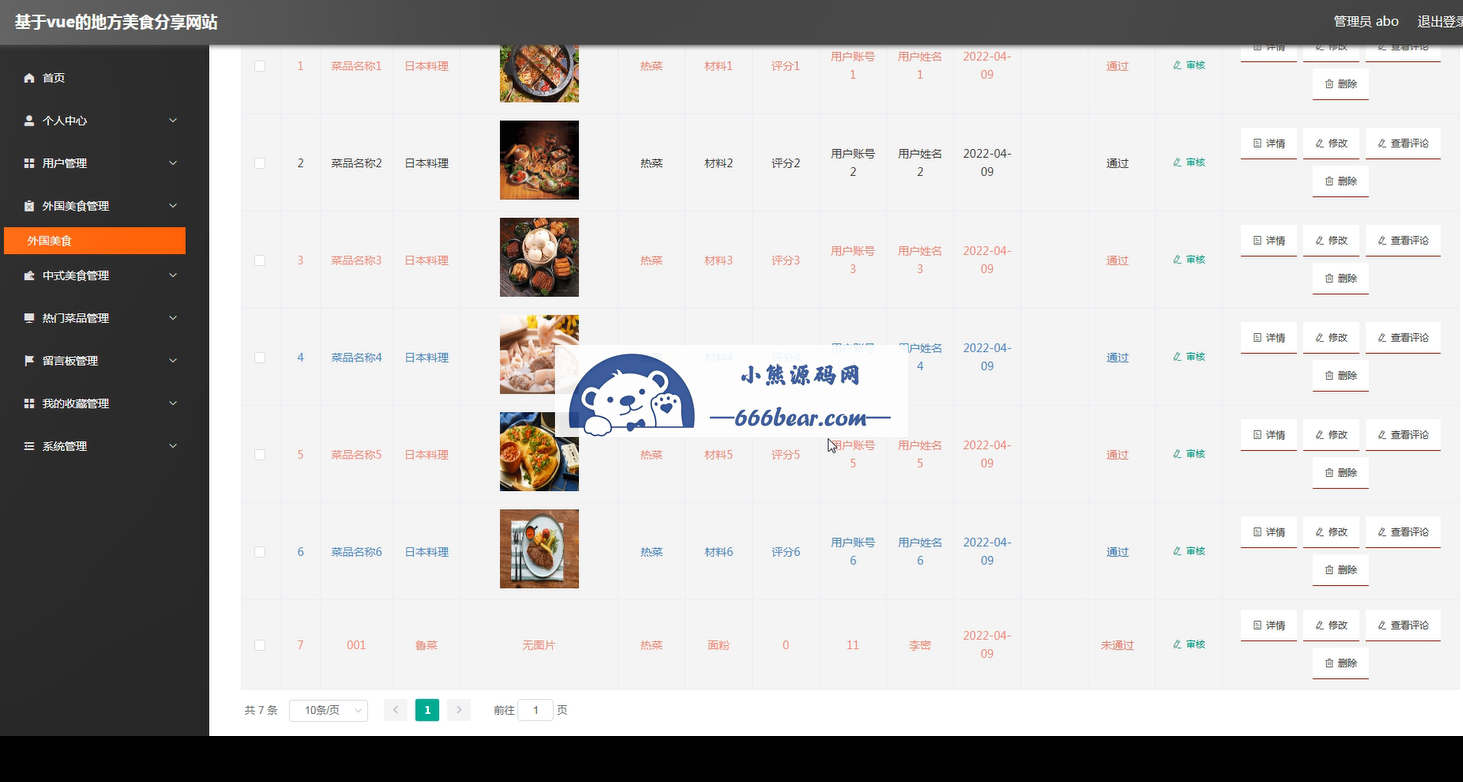
Task: Expand the 用户管理 menu chevron
Action: point(173,163)
